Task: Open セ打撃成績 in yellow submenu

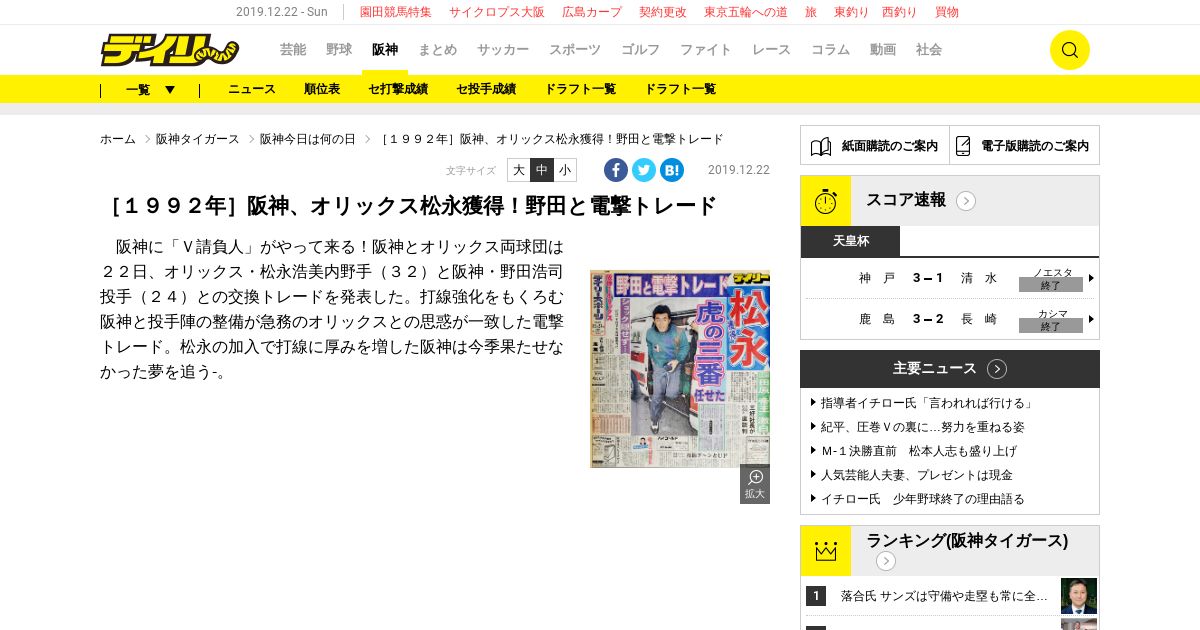Action: (x=398, y=89)
